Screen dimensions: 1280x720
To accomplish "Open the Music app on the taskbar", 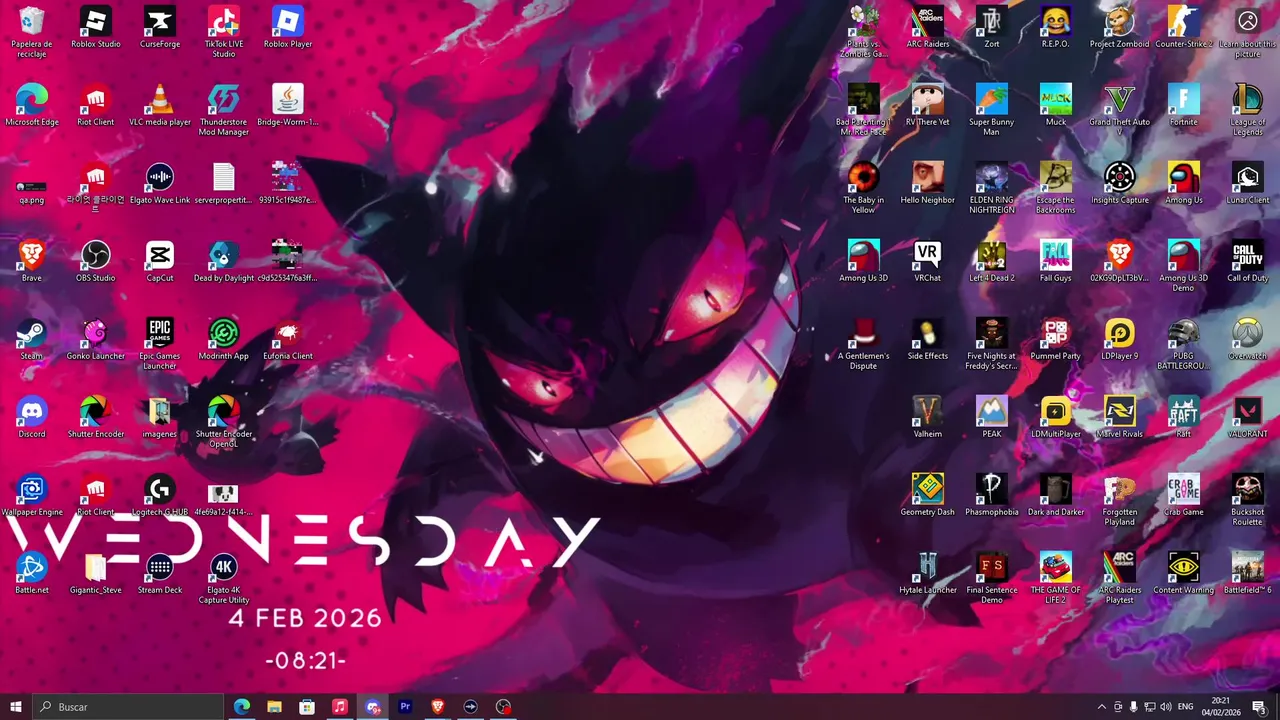I will 340,707.
